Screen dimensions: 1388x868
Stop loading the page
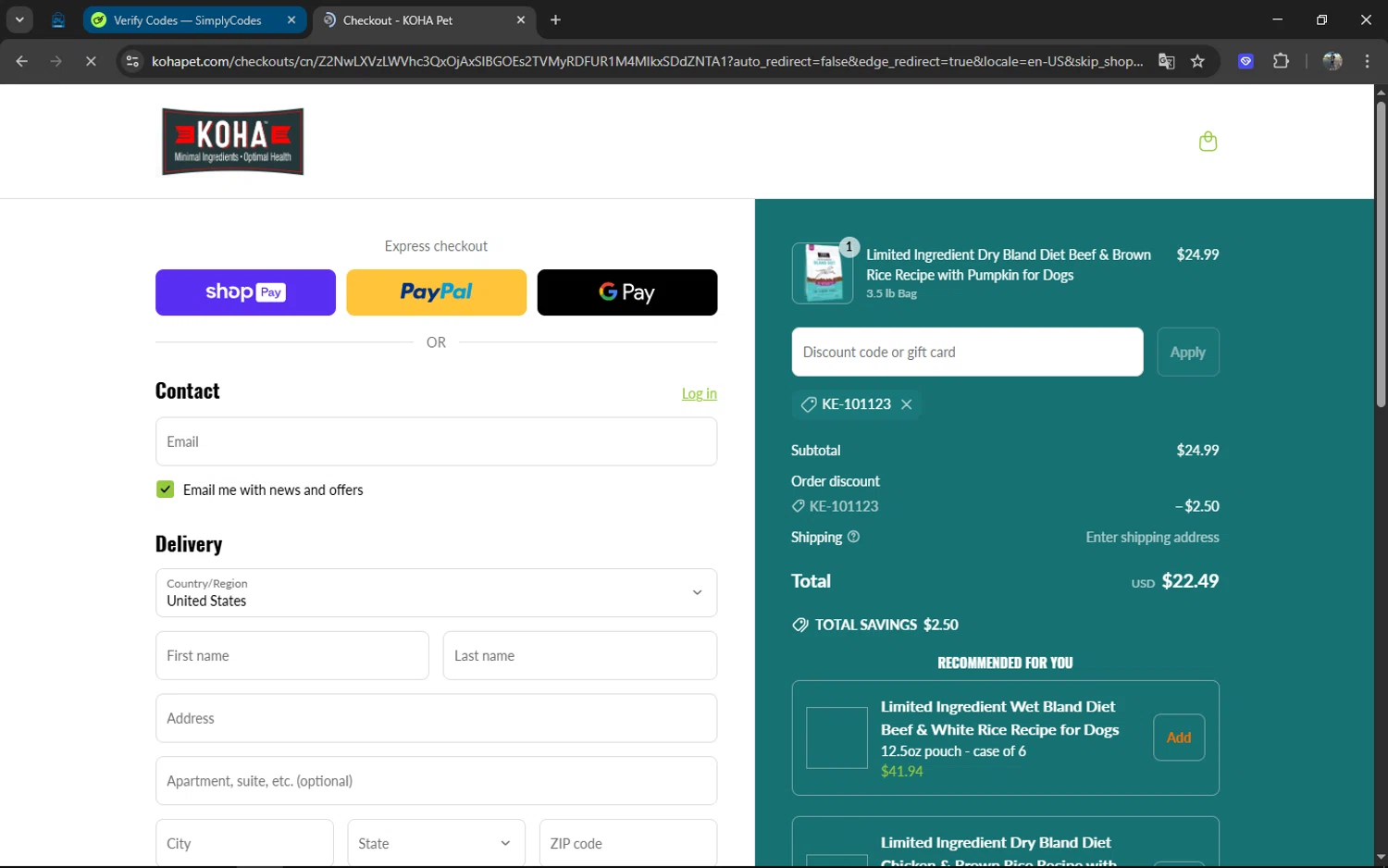tap(91, 61)
